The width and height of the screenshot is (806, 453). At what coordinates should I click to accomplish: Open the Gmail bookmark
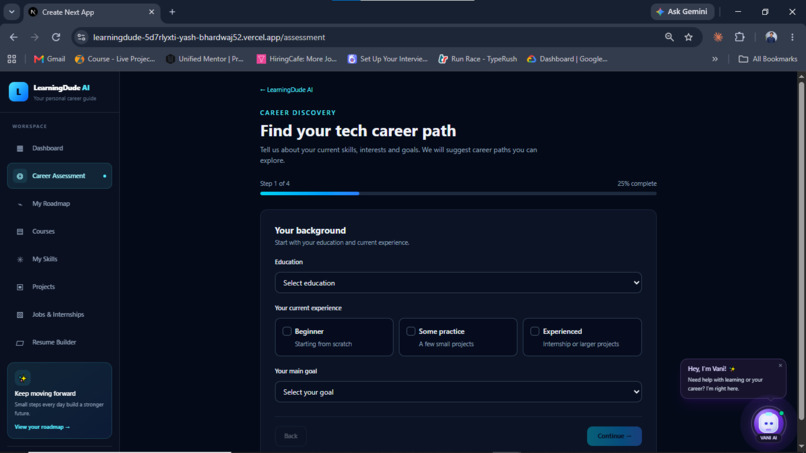pyautogui.click(x=49, y=59)
